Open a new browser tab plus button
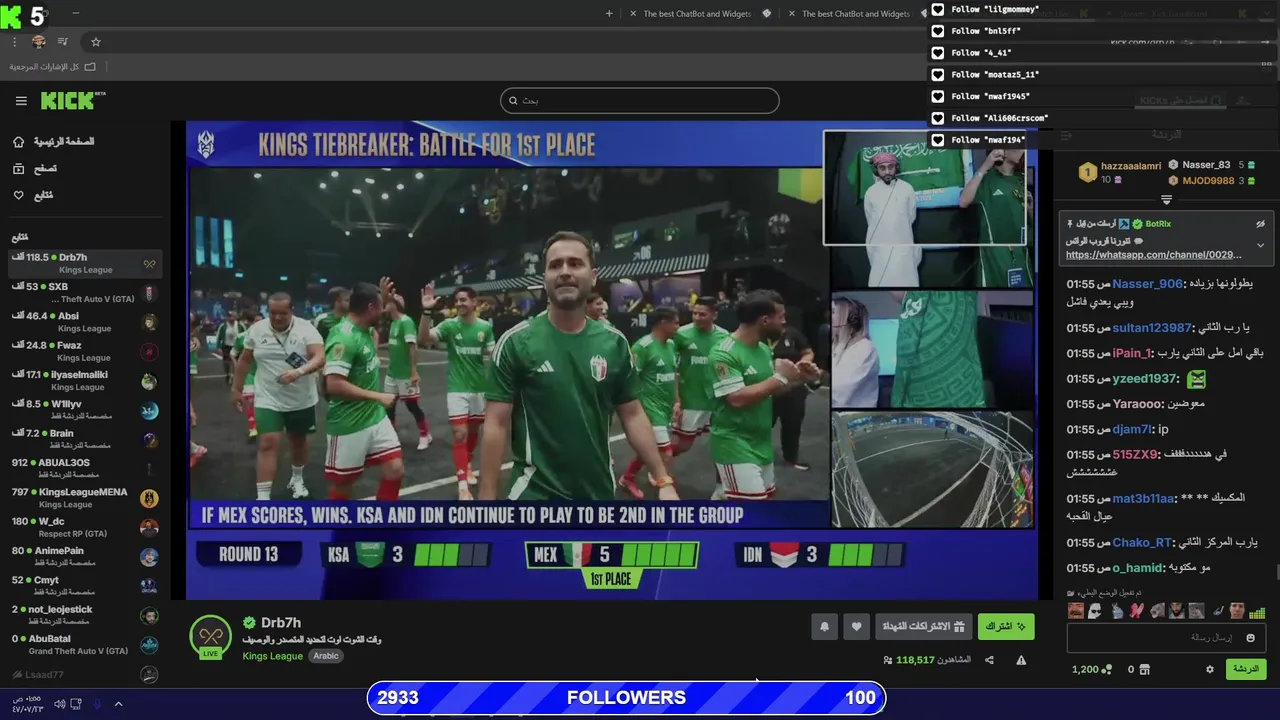 coord(610,14)
